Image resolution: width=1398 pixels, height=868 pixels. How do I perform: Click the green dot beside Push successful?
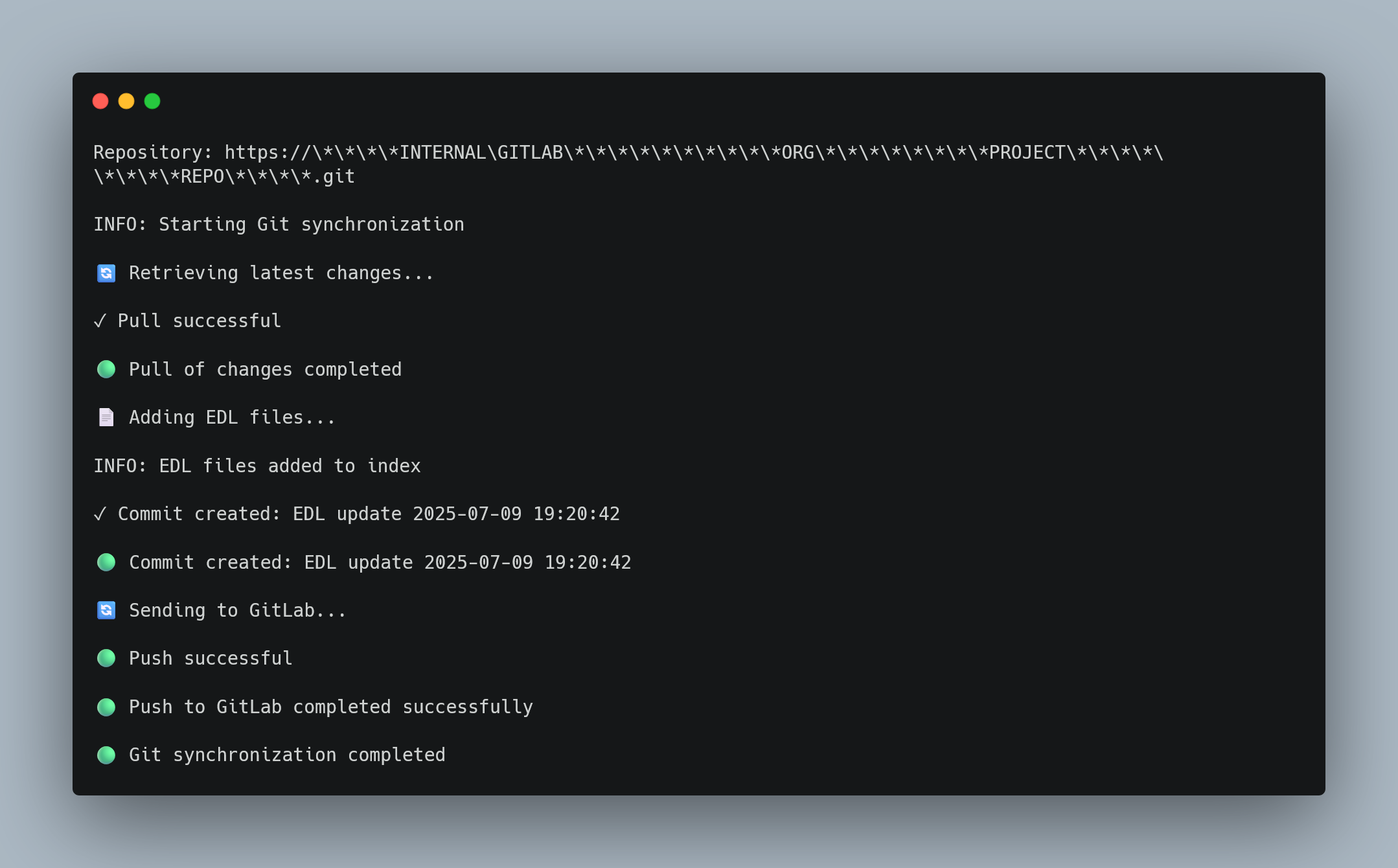[x=106, y=658]
